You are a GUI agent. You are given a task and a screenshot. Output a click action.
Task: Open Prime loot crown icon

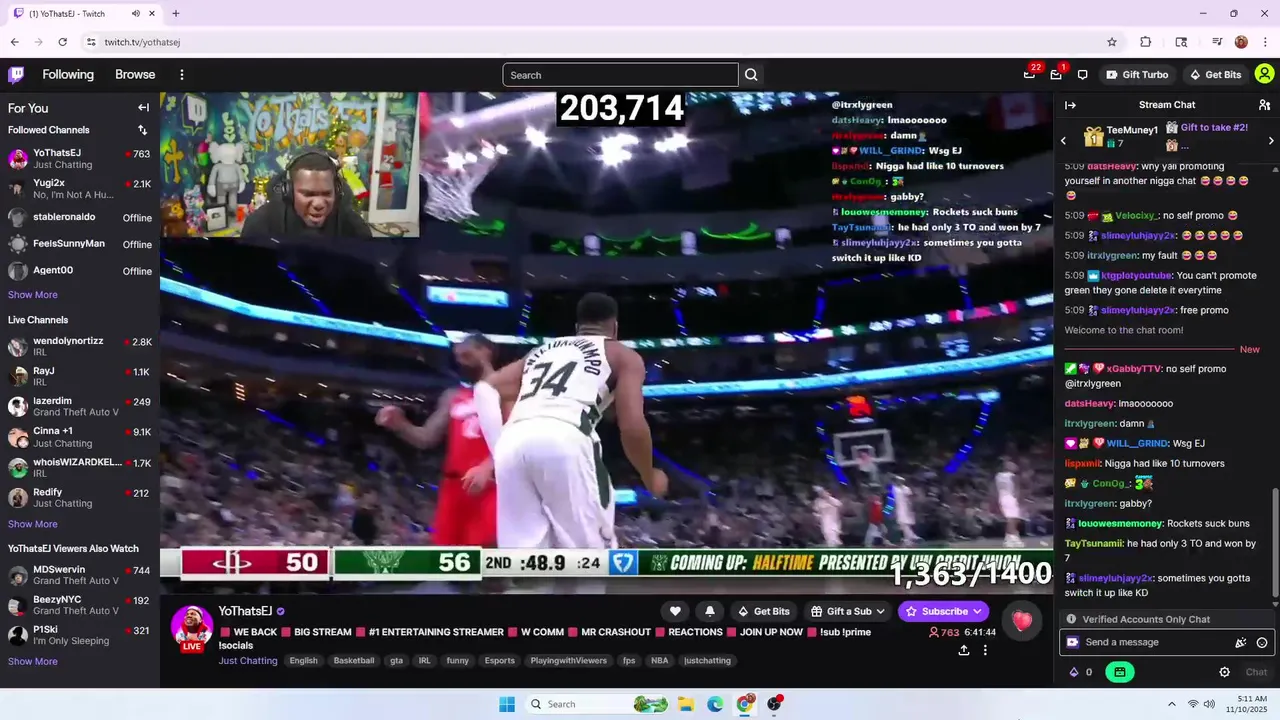tap(1029, 75)
